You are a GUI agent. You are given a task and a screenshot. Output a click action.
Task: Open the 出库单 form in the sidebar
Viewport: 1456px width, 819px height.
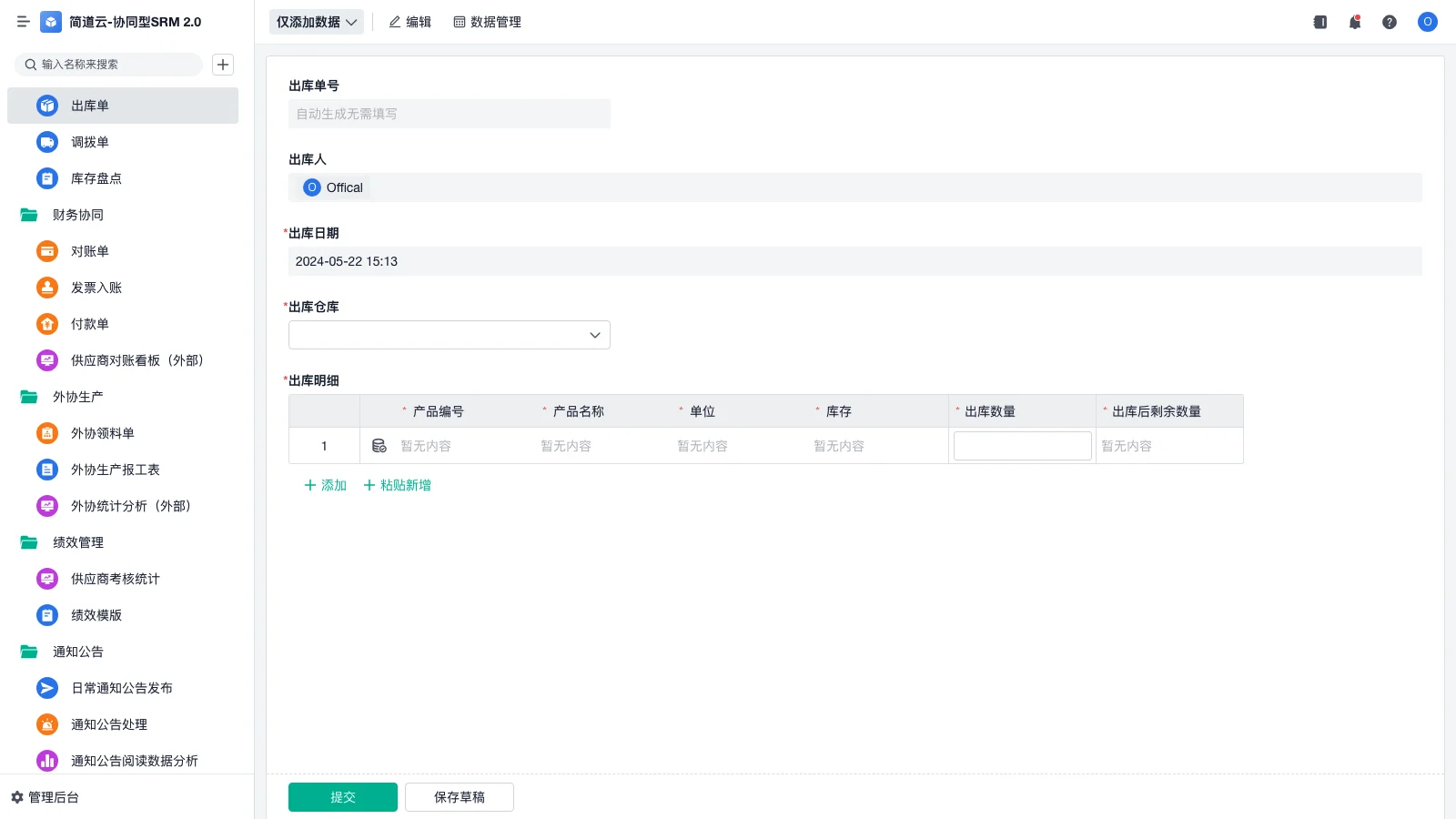point(123,106)
